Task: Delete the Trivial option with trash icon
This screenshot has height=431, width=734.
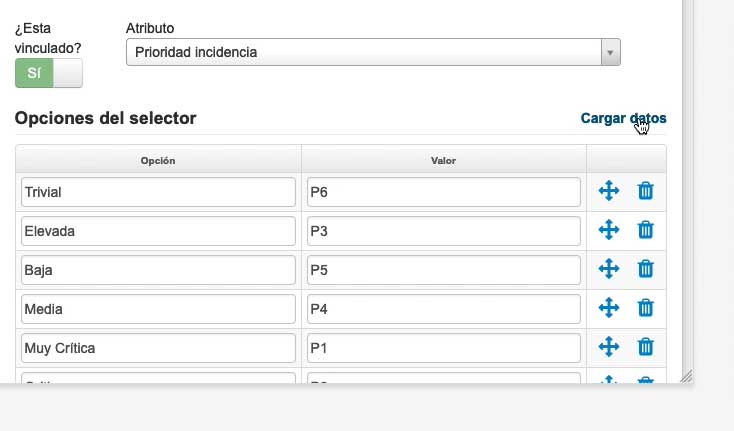Action: pos(646,191)
